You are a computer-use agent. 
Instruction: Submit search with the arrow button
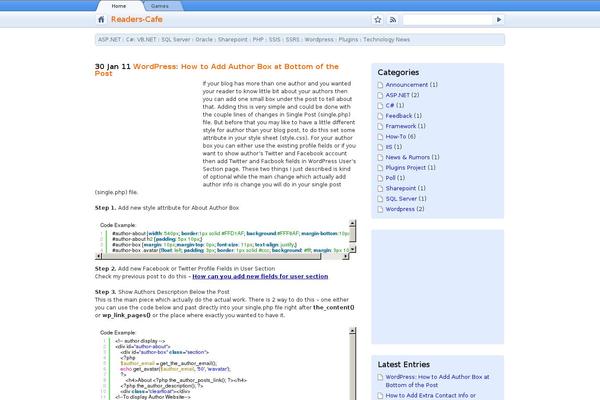tap(499, 20)
